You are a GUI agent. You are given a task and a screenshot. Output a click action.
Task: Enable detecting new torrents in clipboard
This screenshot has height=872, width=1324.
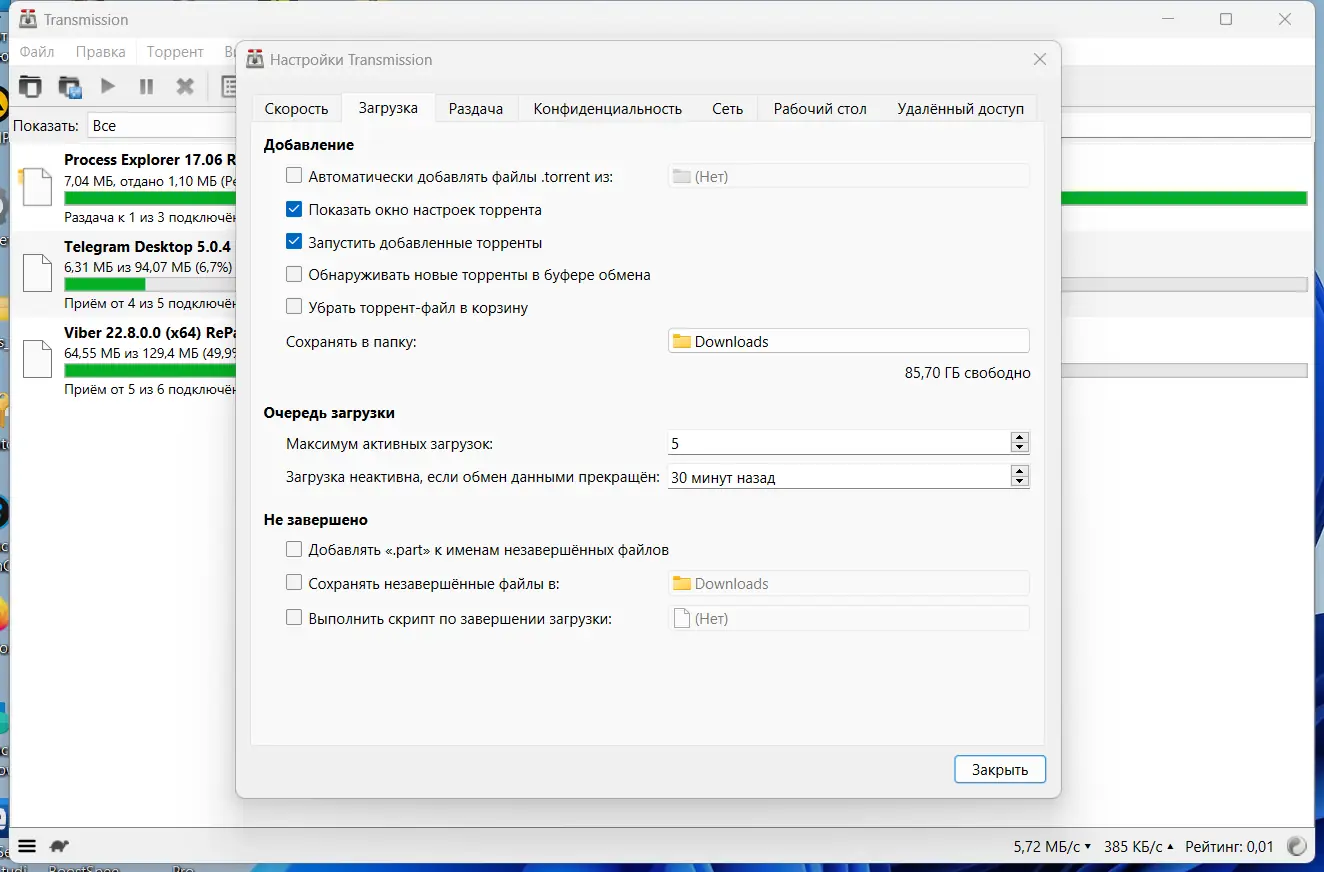tap(294, 274)
